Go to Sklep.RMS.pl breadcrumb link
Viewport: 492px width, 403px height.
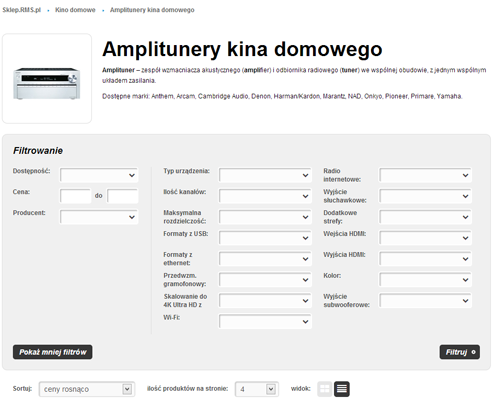coord(22,10)
